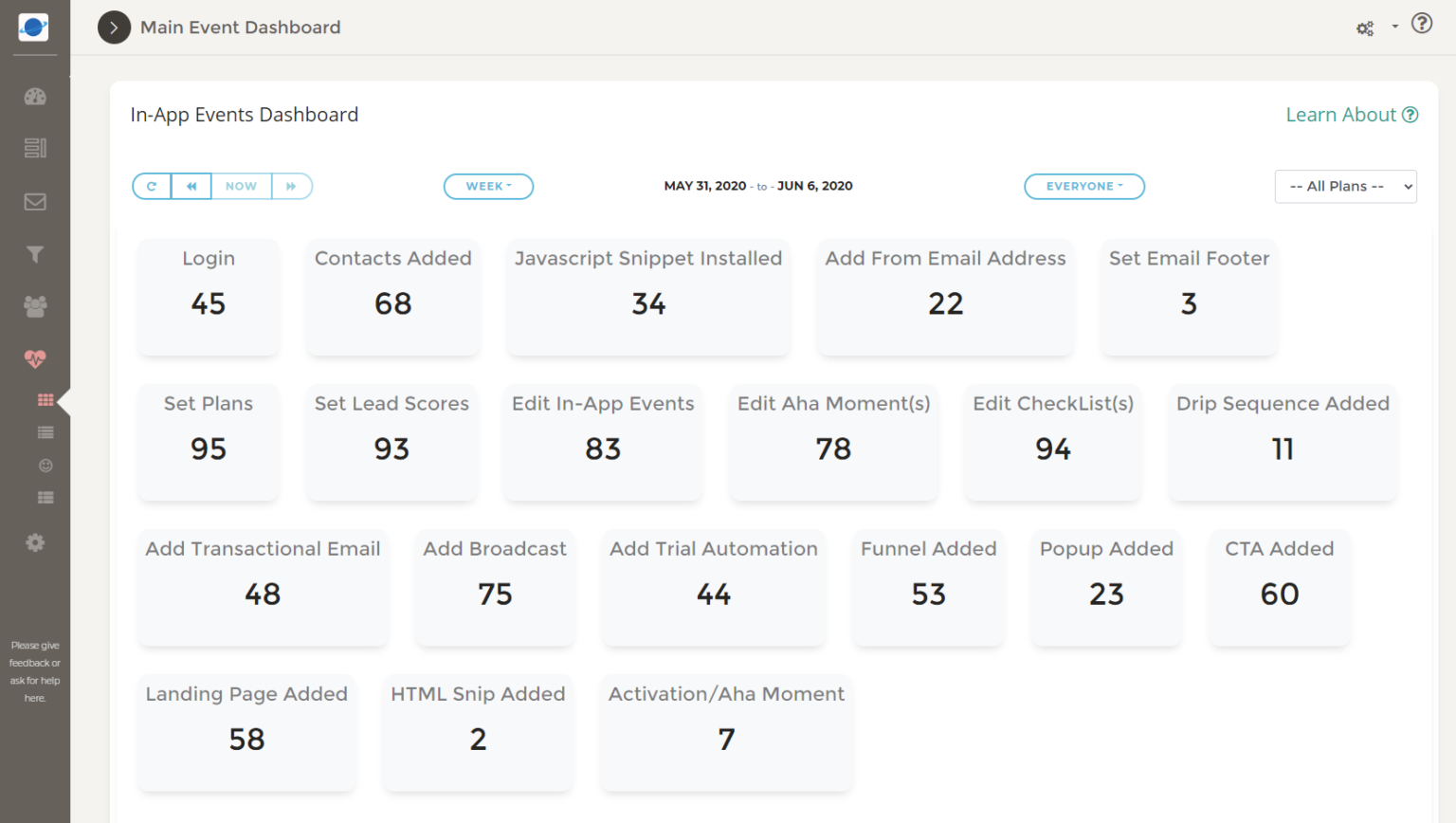Open the WEEK period dropdown
Screen dimensions: 1456x823
coord(488,187)
